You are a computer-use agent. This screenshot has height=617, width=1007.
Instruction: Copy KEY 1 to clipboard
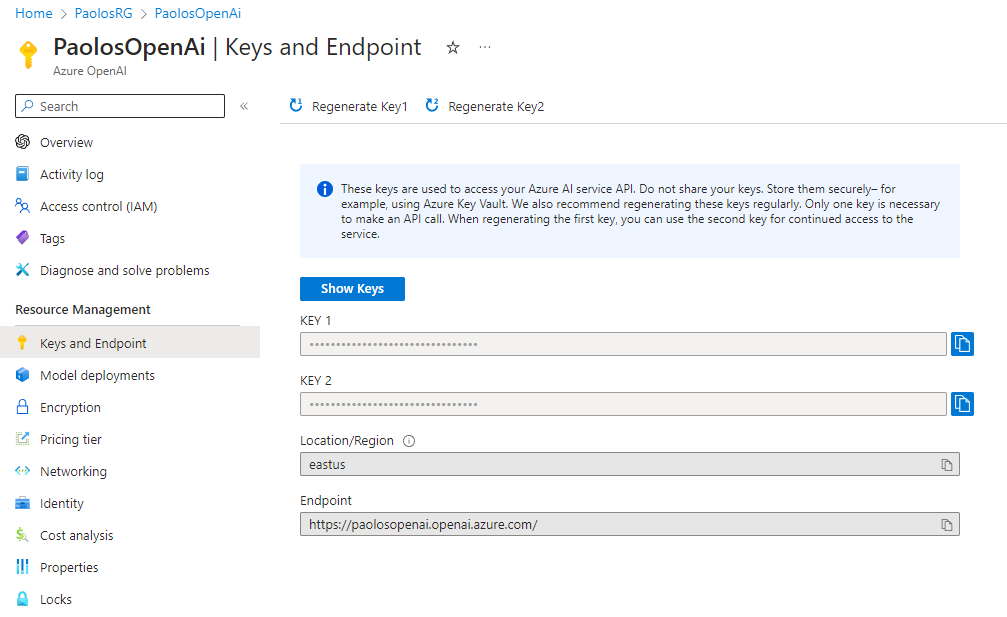coord(962,344)
